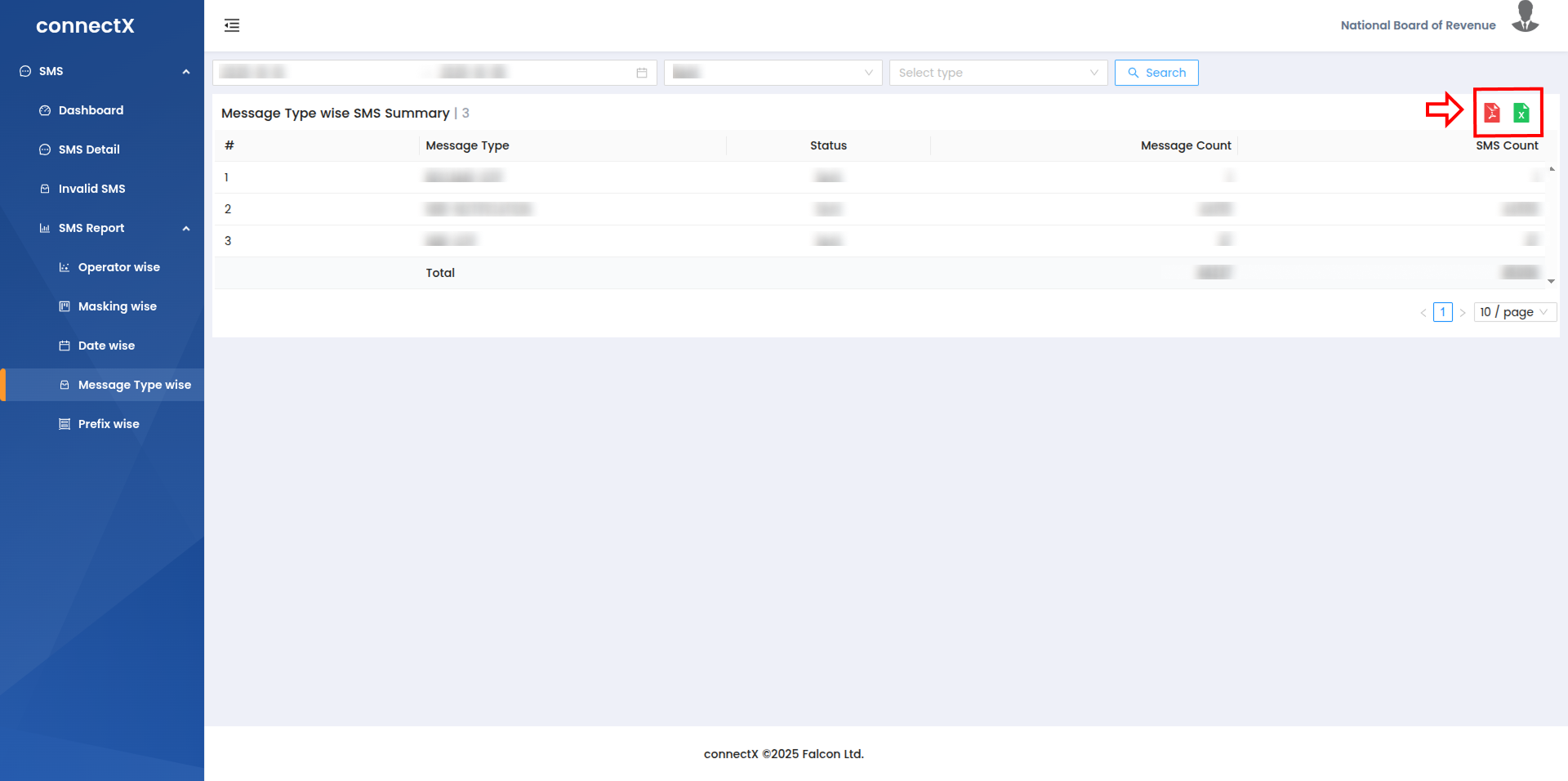The height and width of the screenshot is (781, 1568).
Task: Go to next page arrow in pagination
Action: [x=1463, y=313]
